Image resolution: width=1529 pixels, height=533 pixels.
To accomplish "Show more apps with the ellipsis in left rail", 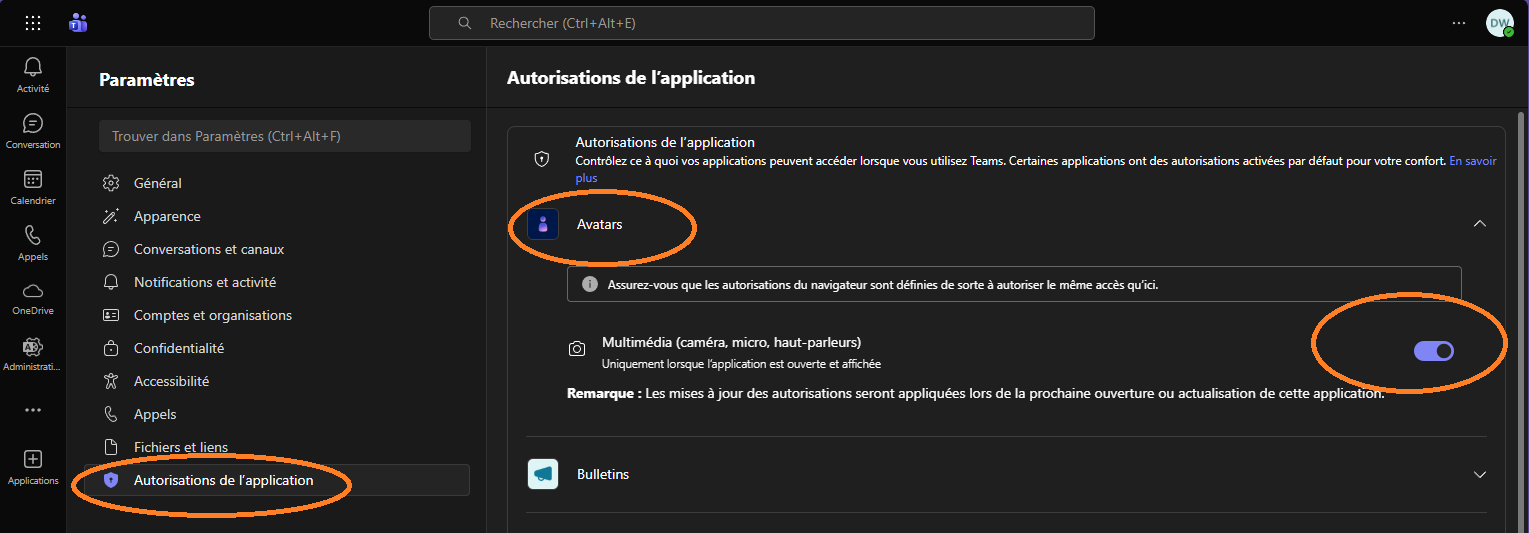I will point(33,410).
